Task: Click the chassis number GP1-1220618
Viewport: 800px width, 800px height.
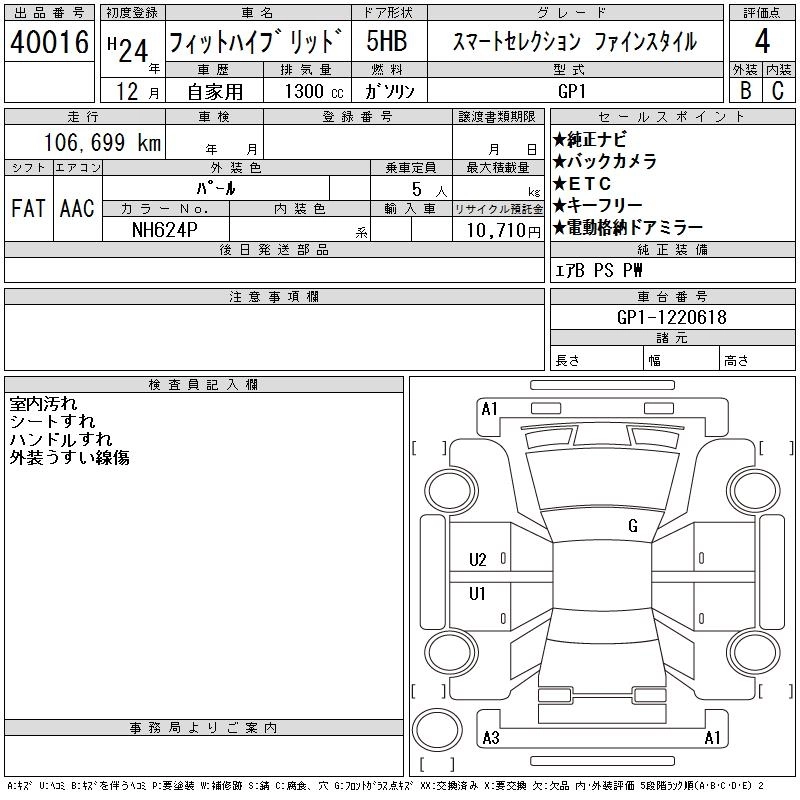Action: point(671,317)
